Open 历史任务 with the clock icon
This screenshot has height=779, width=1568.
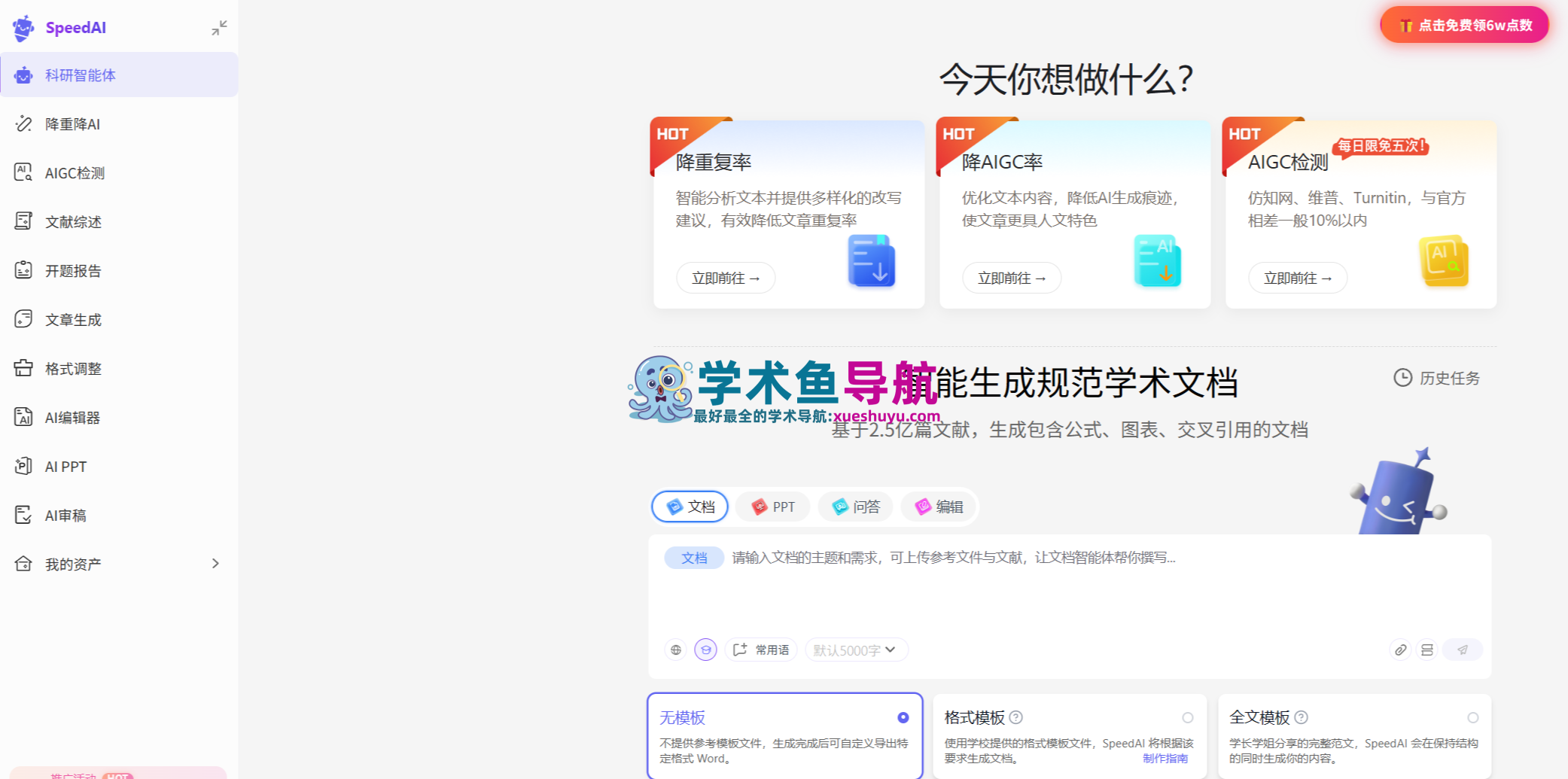1436,378
